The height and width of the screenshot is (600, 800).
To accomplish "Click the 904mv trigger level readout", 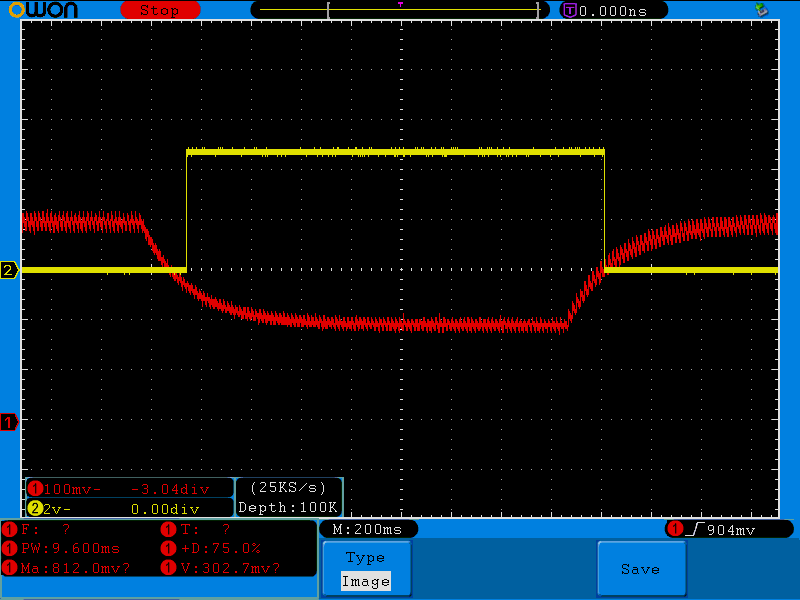I will tap(731, 530).
